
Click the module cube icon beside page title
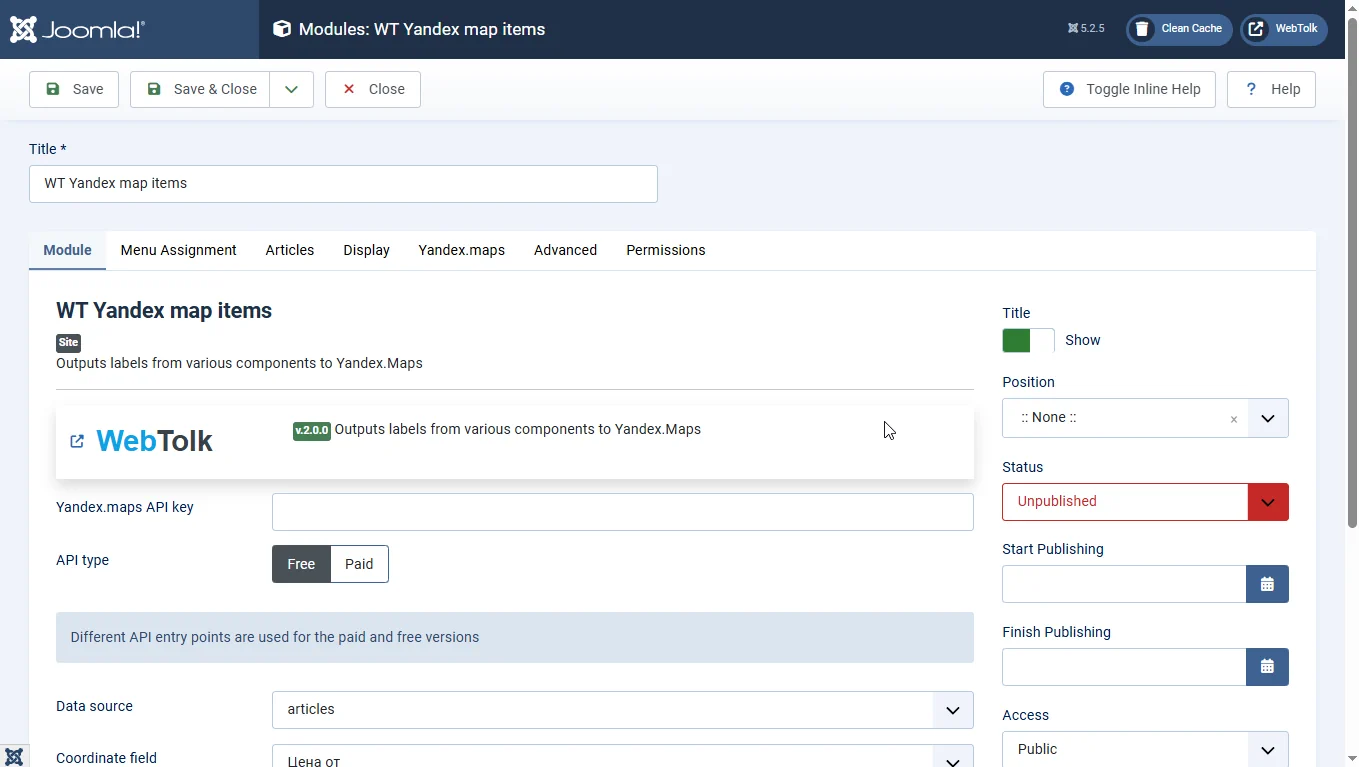(x=282, y=29)
